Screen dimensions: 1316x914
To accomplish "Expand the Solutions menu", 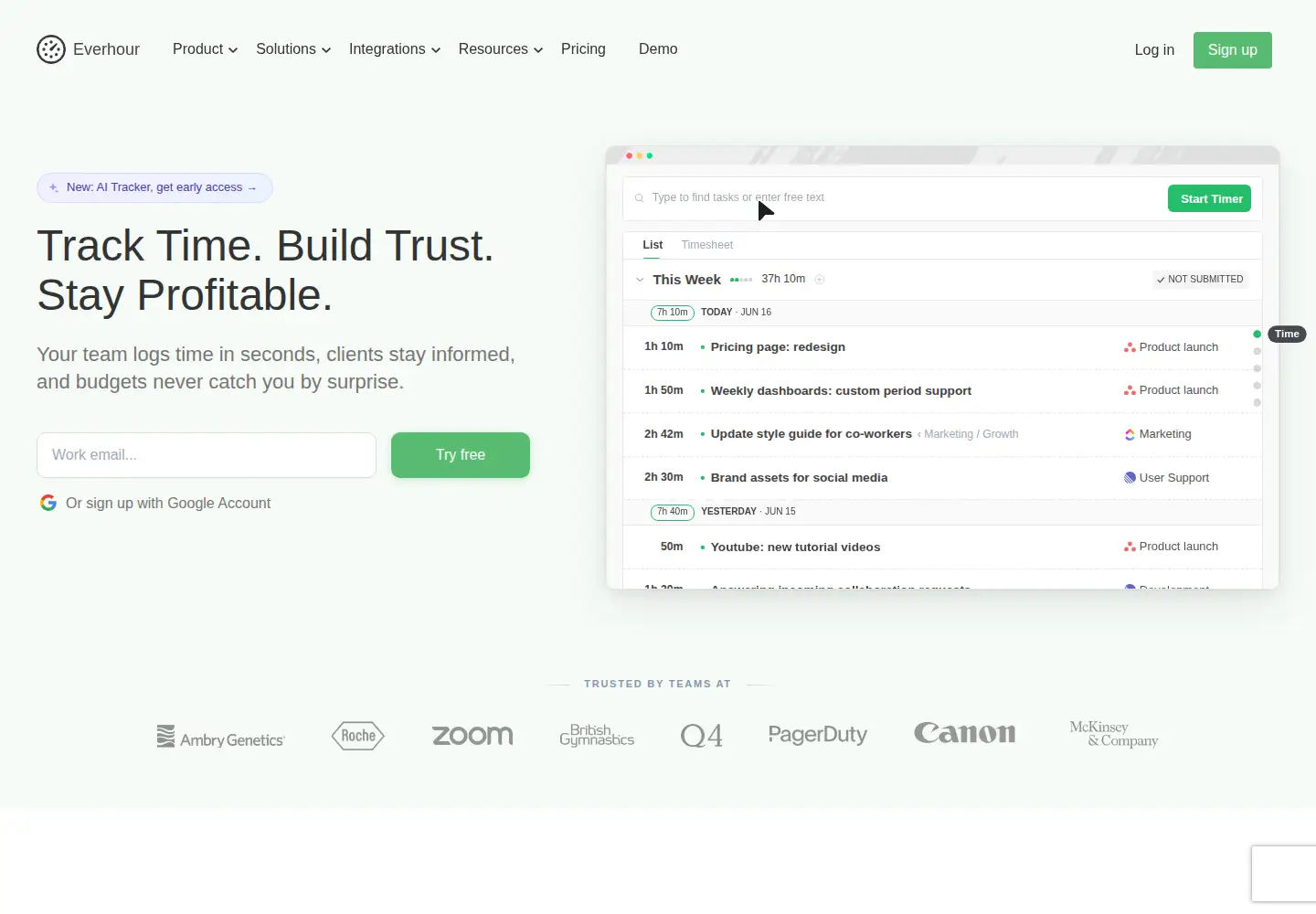I will point(293,49).
